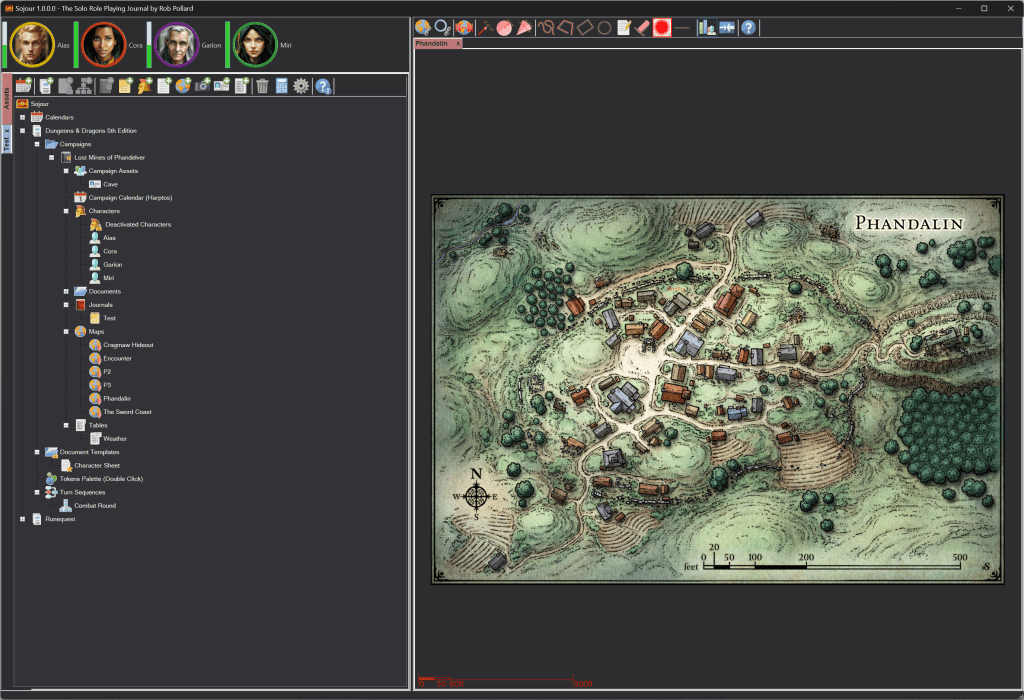Viewport: 1024px width, 700px height.
Task: Click the settings gear icon
Action: (x=300, y=87)
